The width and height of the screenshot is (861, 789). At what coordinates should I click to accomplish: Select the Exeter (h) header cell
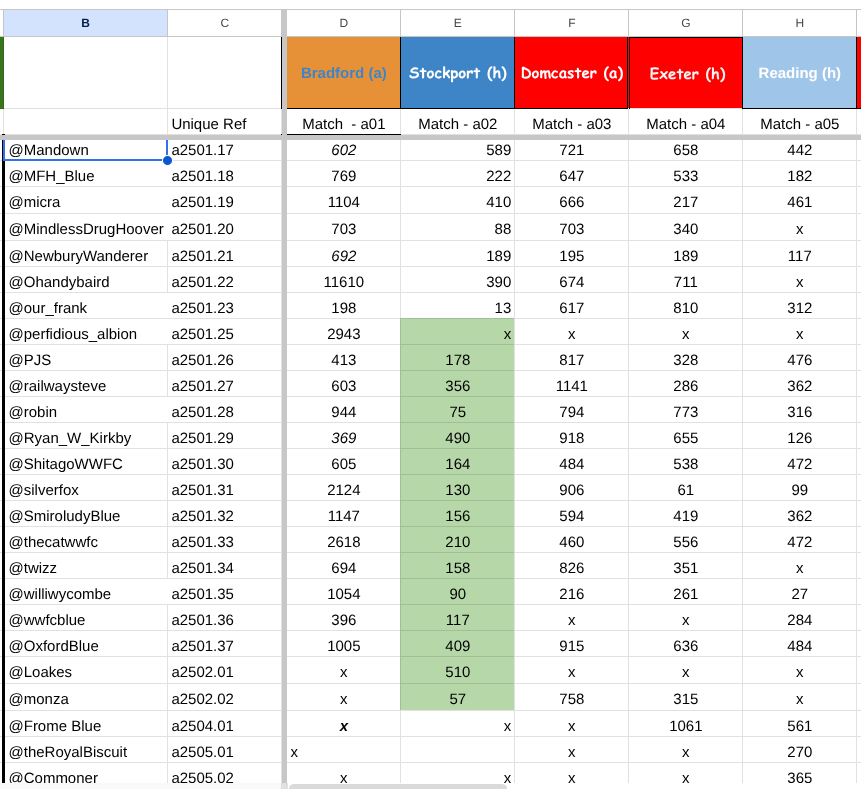pyautogui.click(x=685, y=73)
